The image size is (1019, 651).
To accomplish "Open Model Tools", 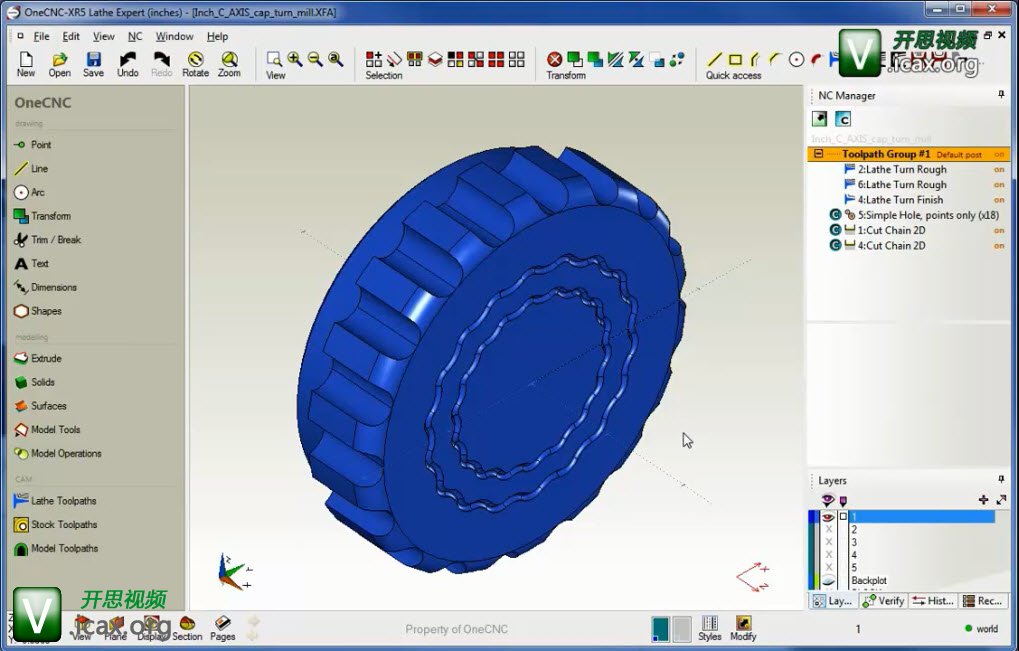I will click(47, 429).
